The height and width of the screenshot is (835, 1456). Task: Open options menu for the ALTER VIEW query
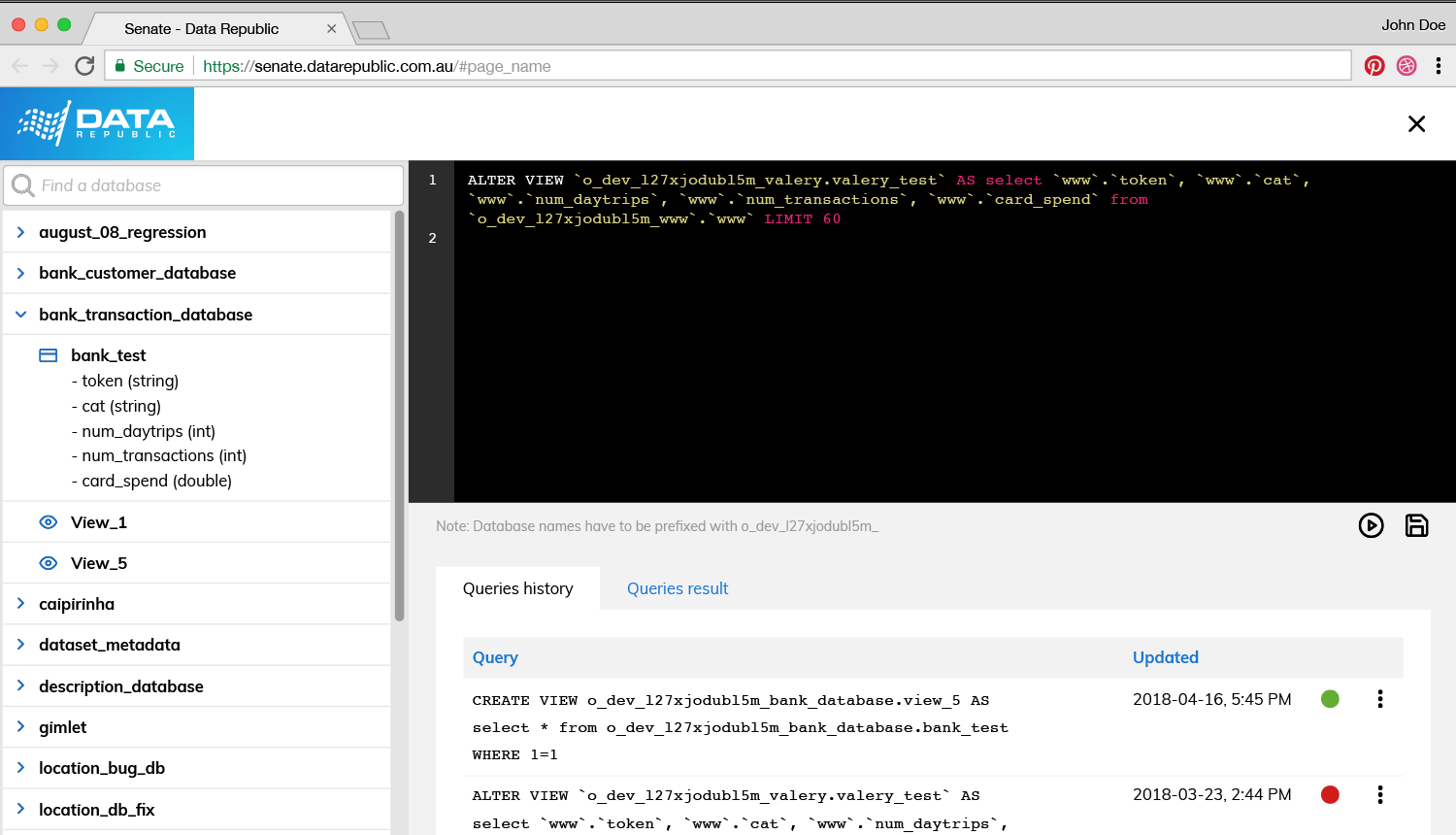(x=1379, y=795)
